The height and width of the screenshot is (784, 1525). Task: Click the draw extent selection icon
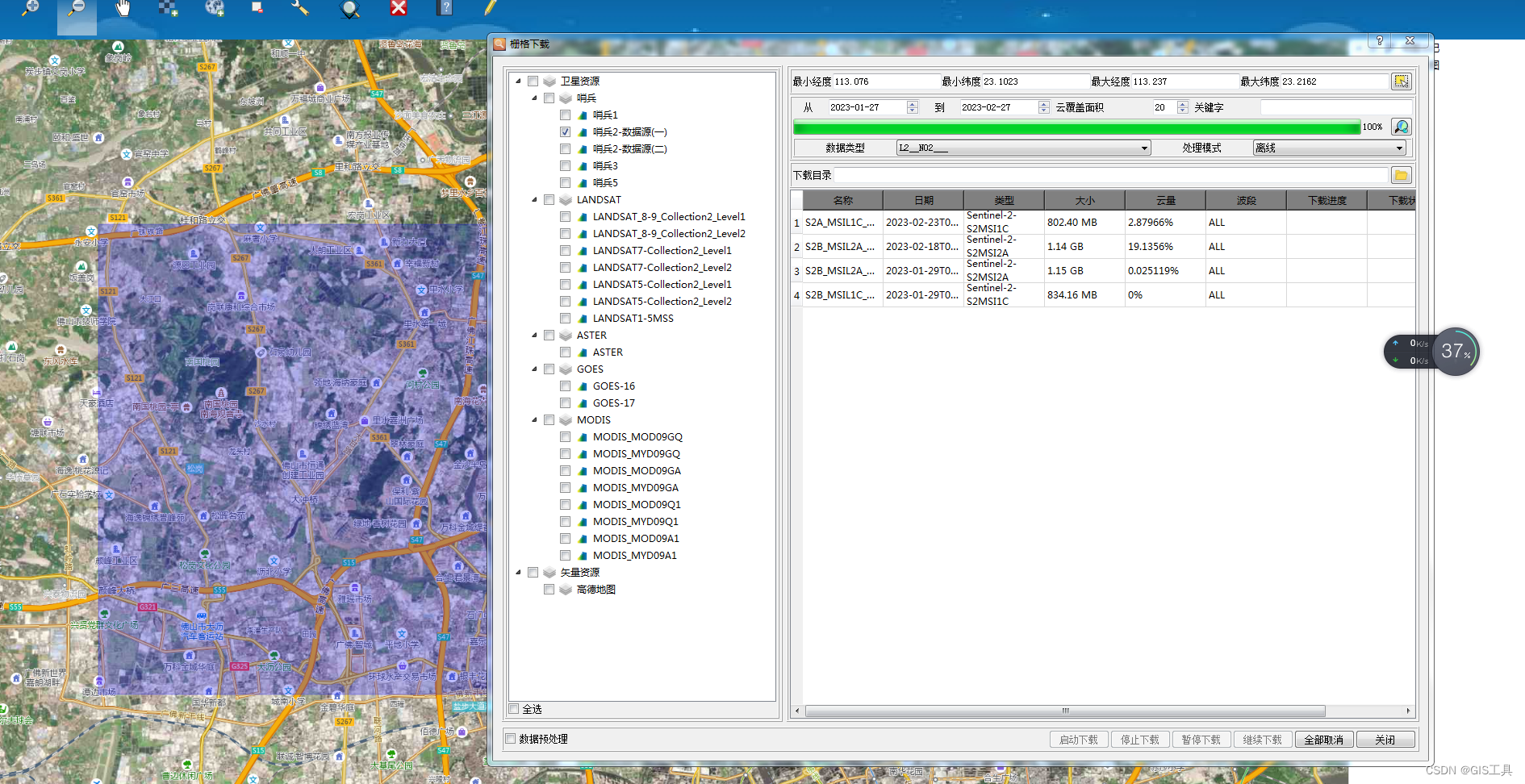(1401, 81)
